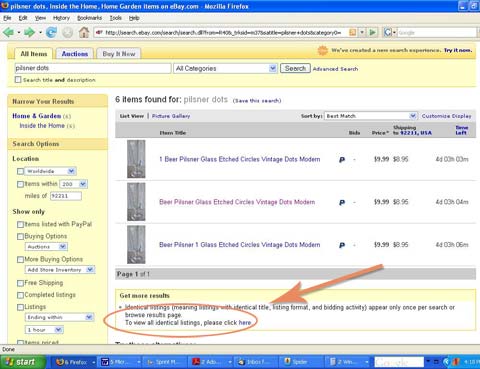Viewport: 480px width, 369px height.
Task: Click in the pilsner dots search field
Action: (93, 68)
